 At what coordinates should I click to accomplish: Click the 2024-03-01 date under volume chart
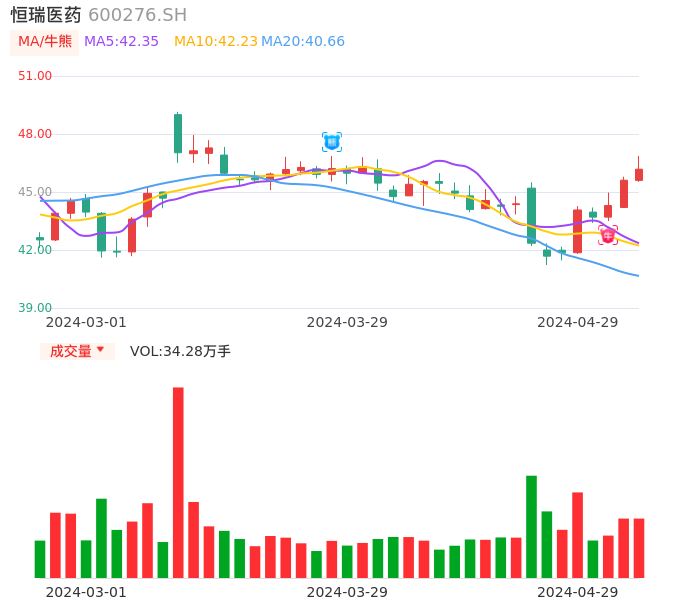coord(86,593)
